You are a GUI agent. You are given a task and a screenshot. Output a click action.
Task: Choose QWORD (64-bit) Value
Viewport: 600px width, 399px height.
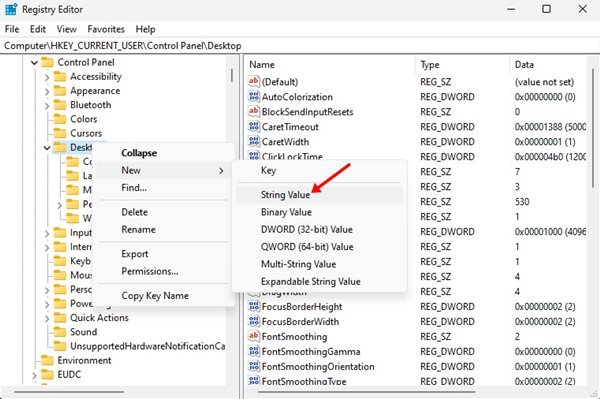tap(319, 247)
